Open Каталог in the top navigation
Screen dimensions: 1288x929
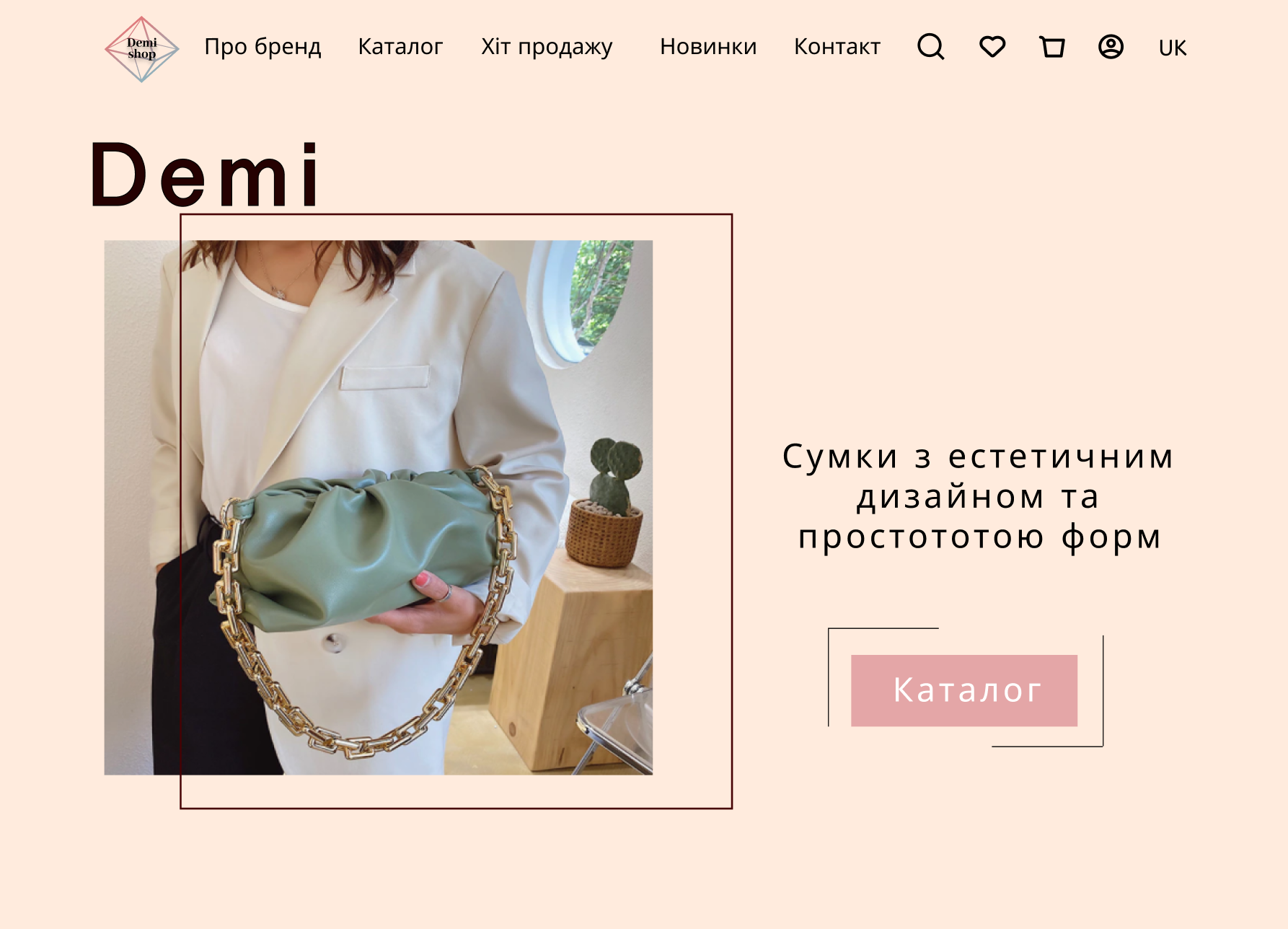[x=400, y=47]
